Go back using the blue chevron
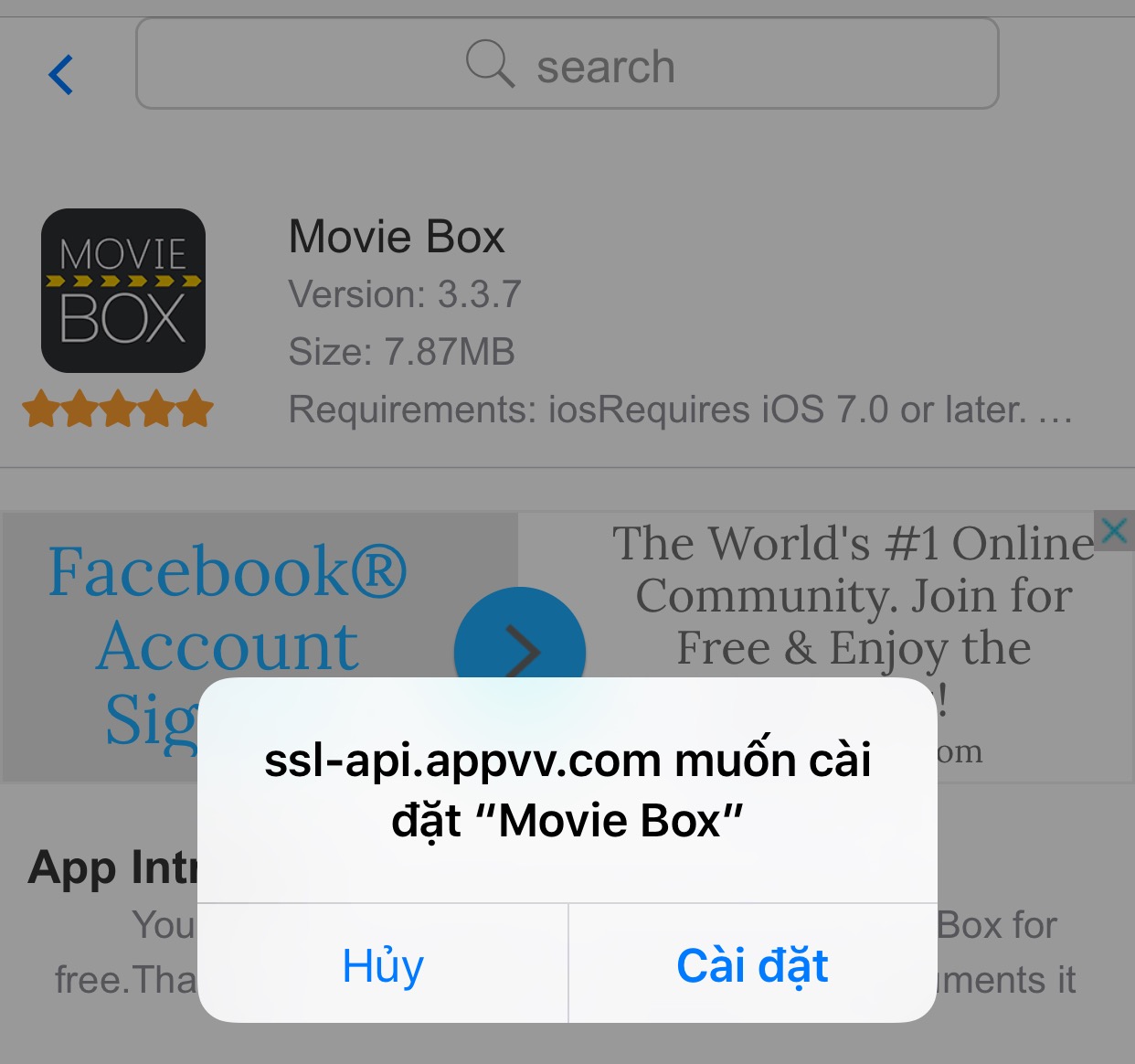 tap(60, 74)
